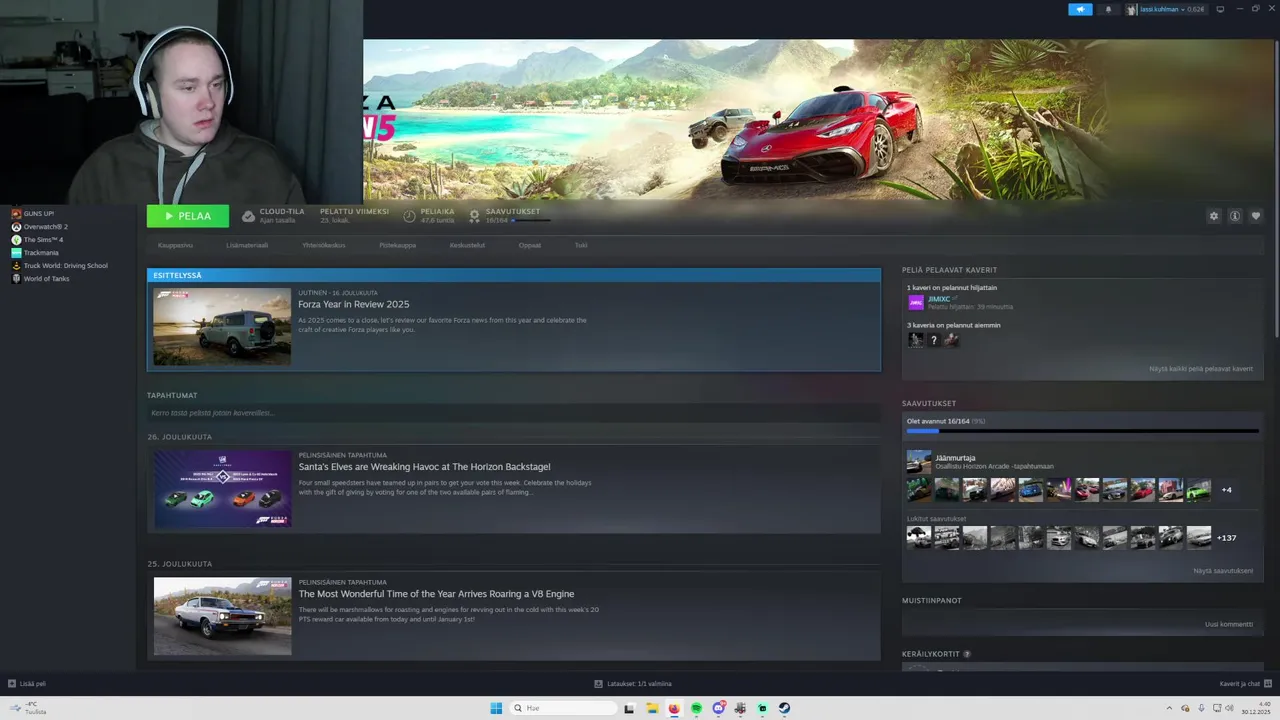Open the Tuki tab

click(x=581, y=245)
